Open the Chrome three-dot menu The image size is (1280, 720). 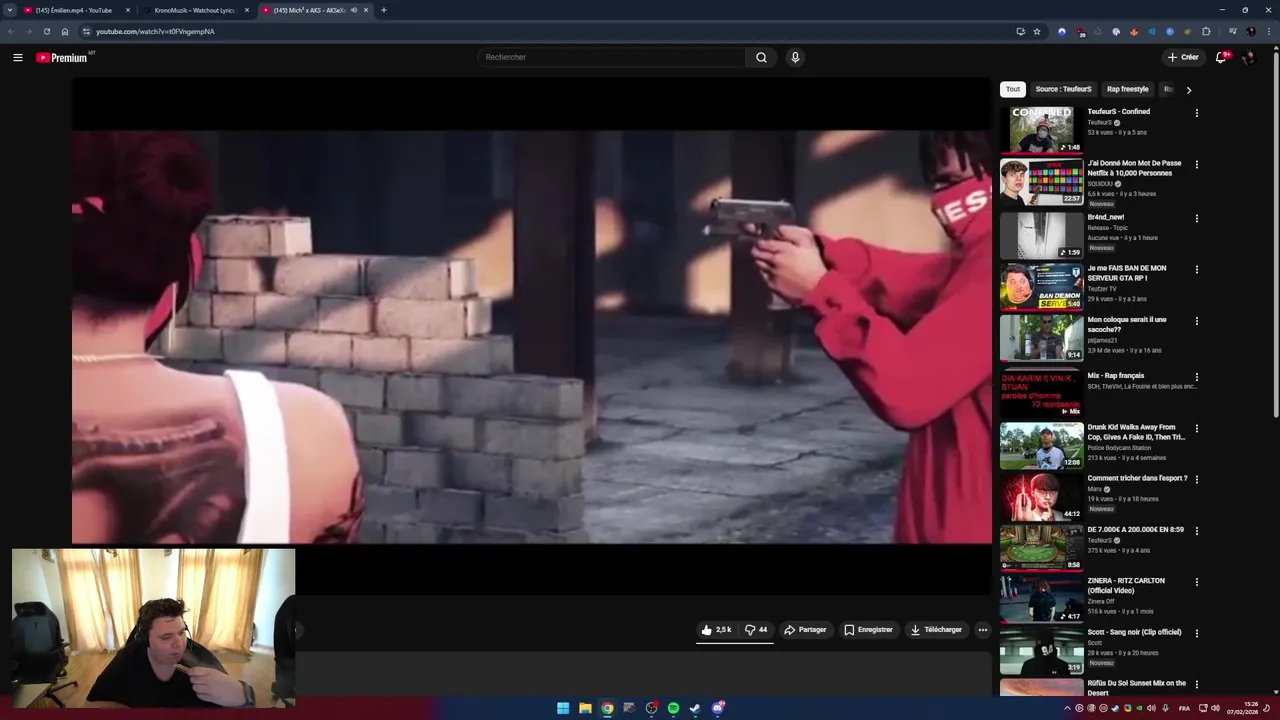pos(1268,31)
